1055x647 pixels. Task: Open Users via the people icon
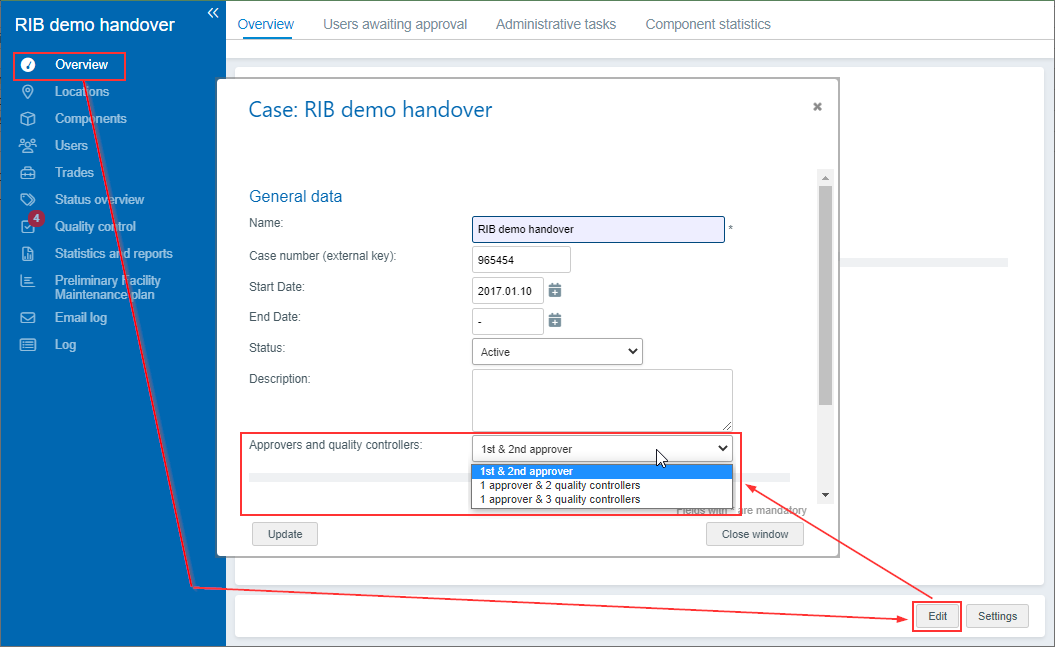point(28,146)
